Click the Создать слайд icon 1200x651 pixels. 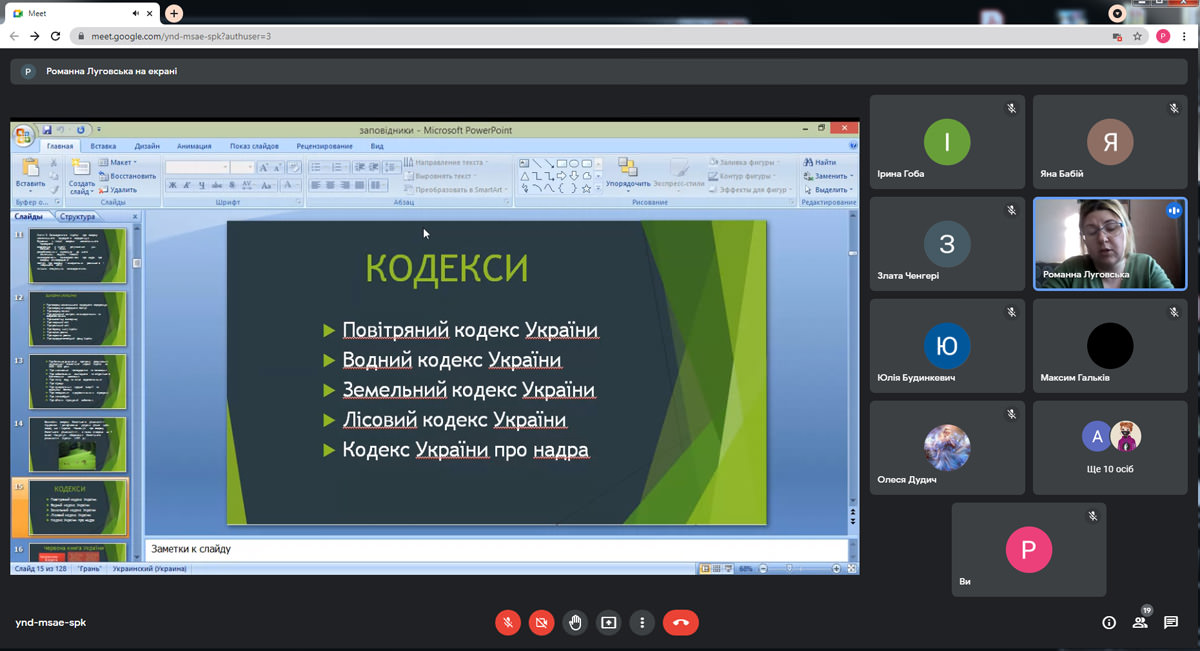[82, 167]
